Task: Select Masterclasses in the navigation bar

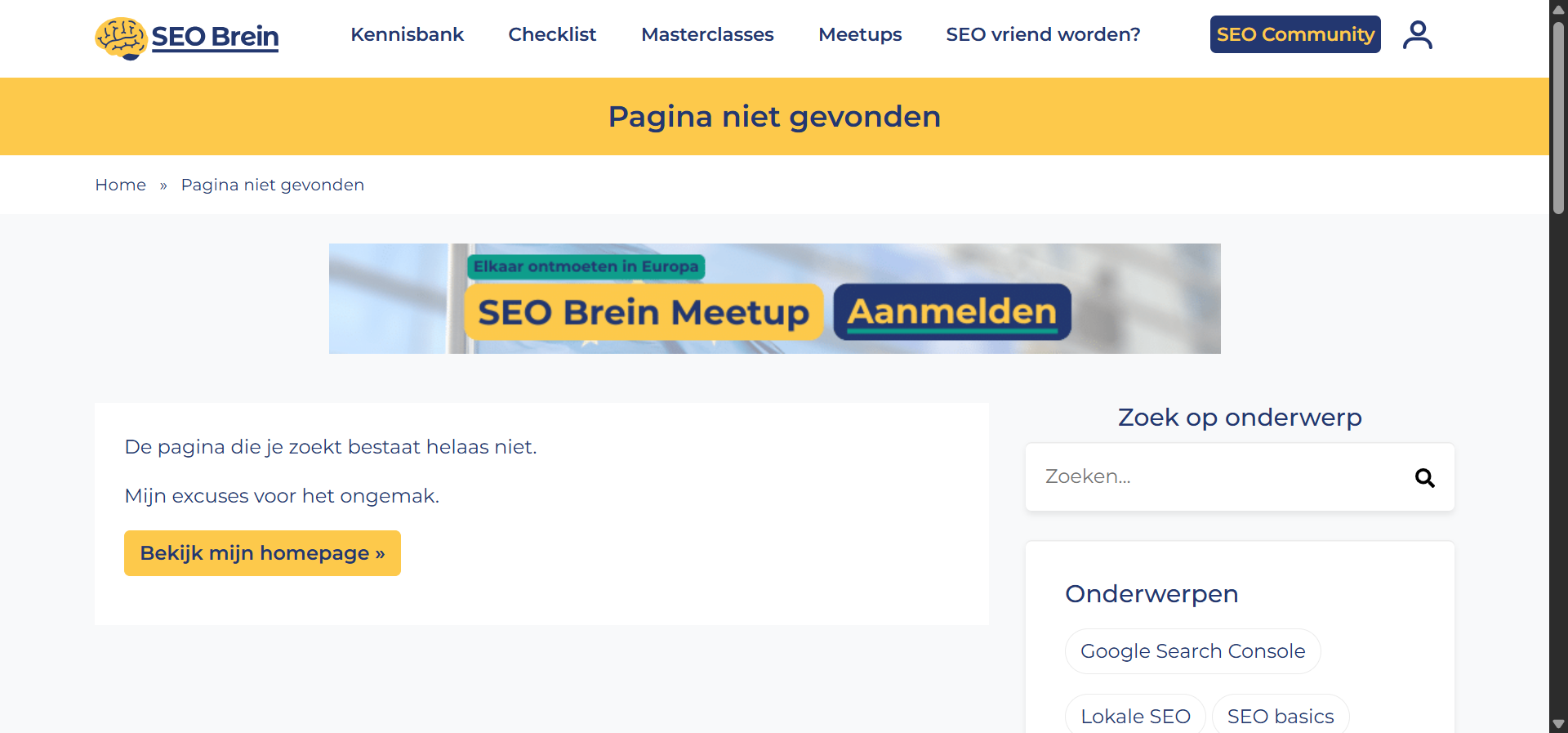Action: (x=707, y=34)
